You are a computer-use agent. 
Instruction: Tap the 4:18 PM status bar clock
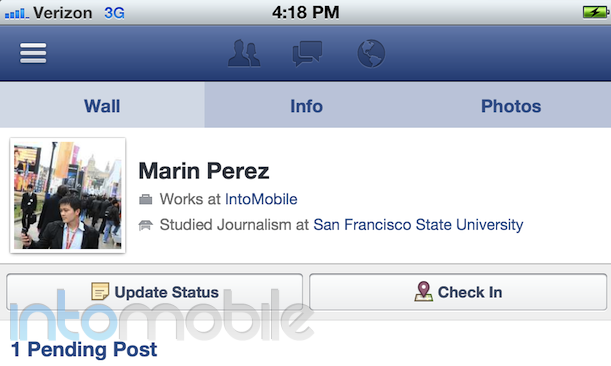coord(306,12)
